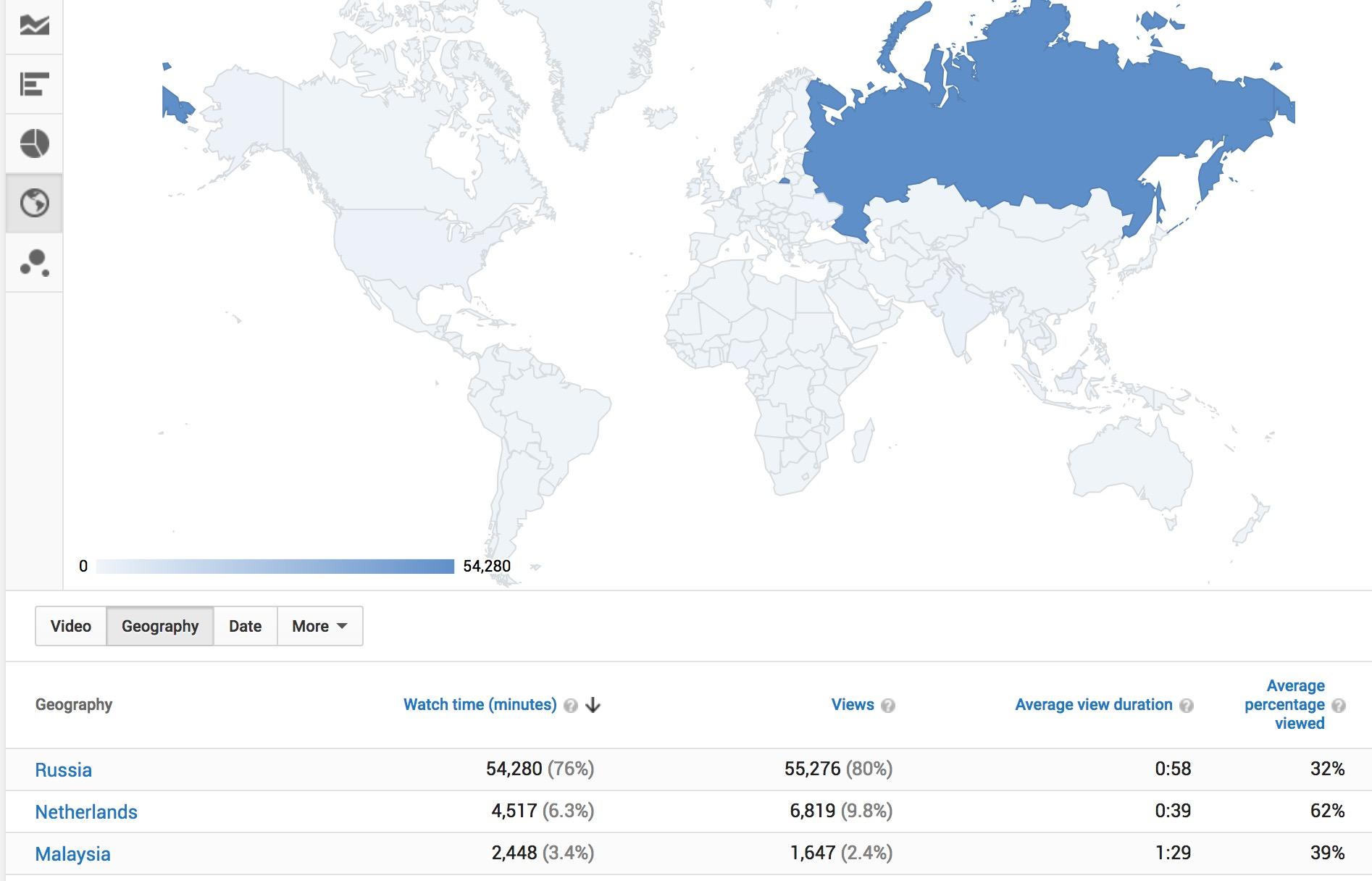Select the globe map view icon
Screen dimensions: 1372x881
pos(34,203)
